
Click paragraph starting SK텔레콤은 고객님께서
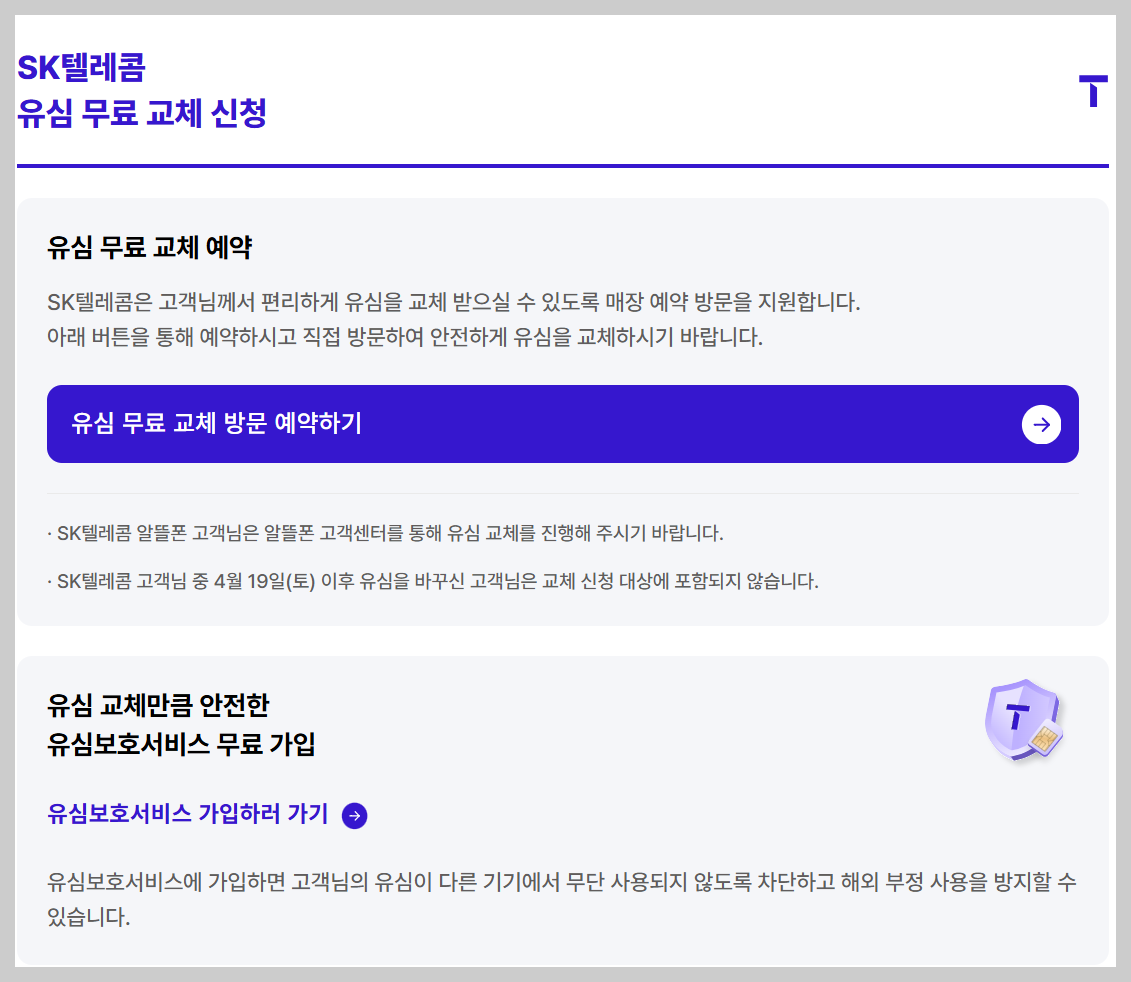454,302
